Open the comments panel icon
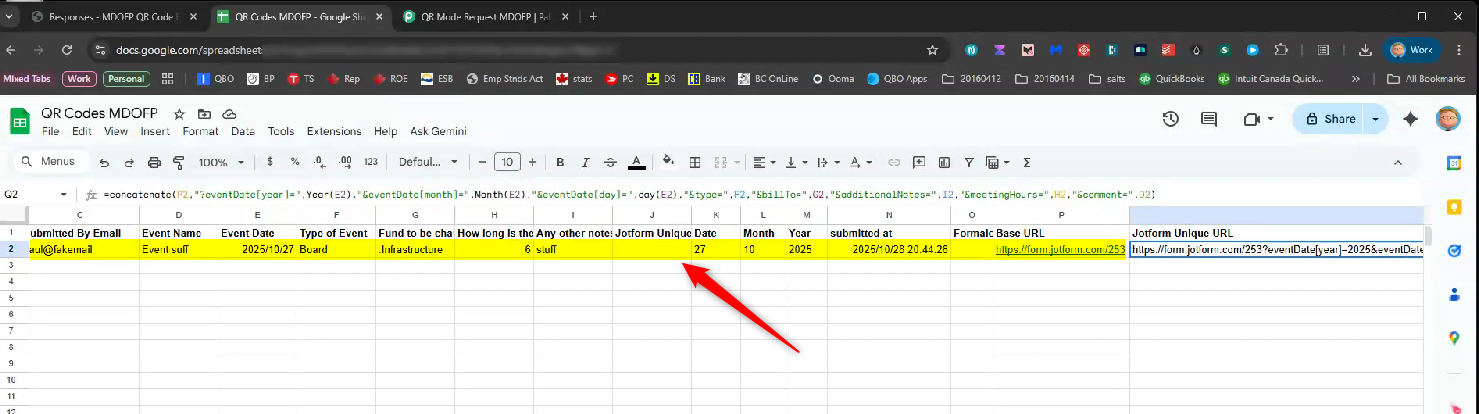The image size is (1479, 414). (1208, 119)
